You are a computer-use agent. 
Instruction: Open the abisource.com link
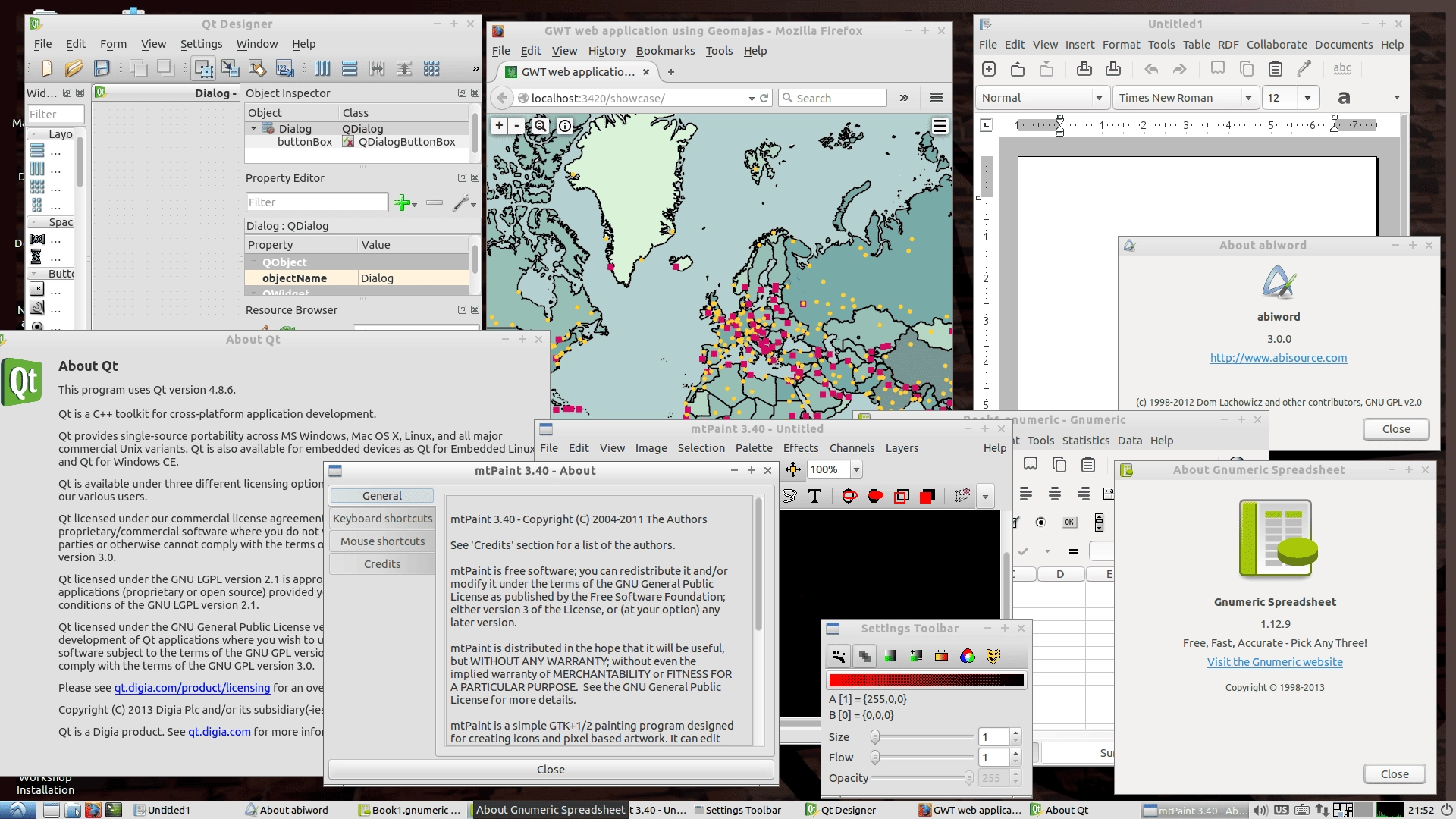click(1279, 358)
